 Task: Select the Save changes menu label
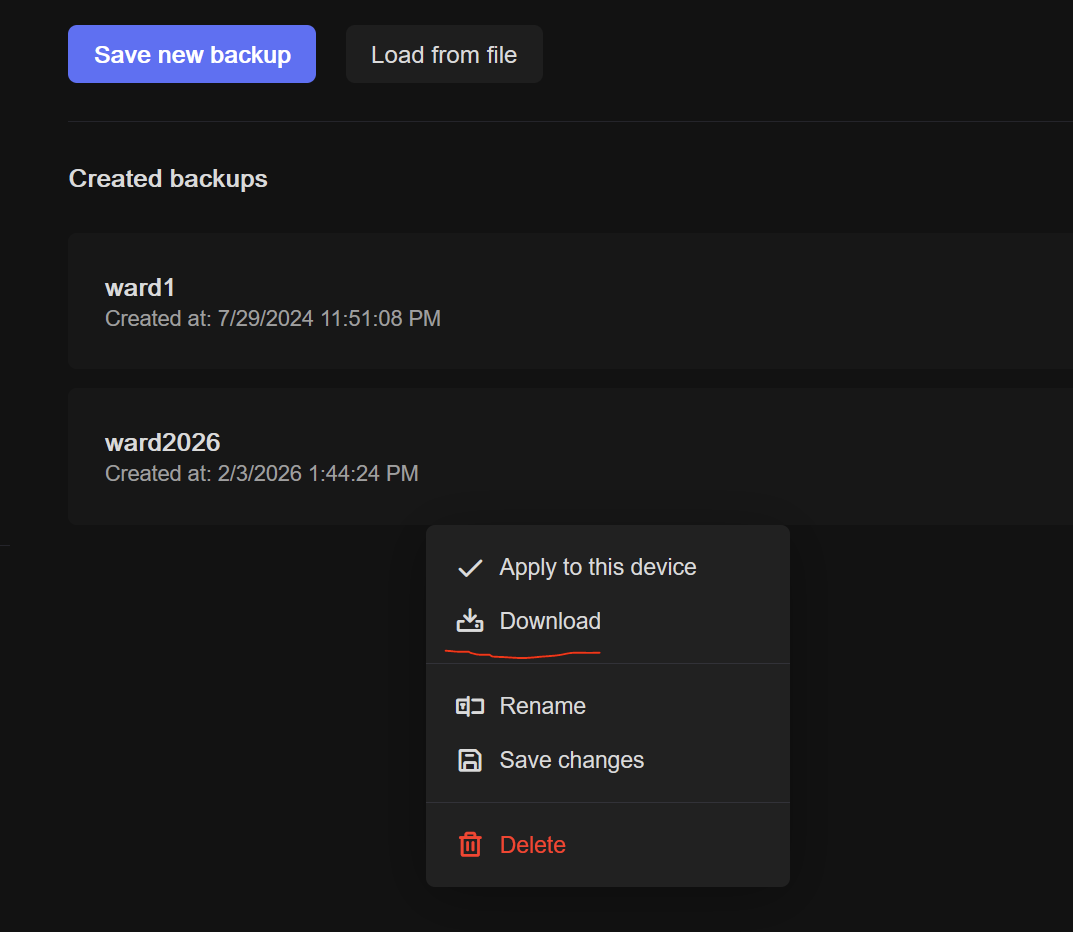(x=571, y=761)
